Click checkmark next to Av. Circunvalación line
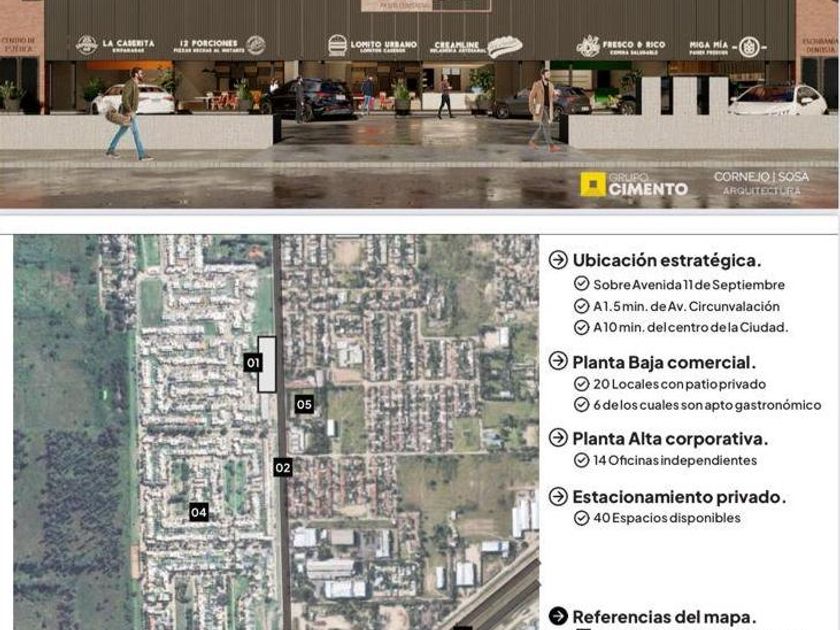 tap(581, 306)
